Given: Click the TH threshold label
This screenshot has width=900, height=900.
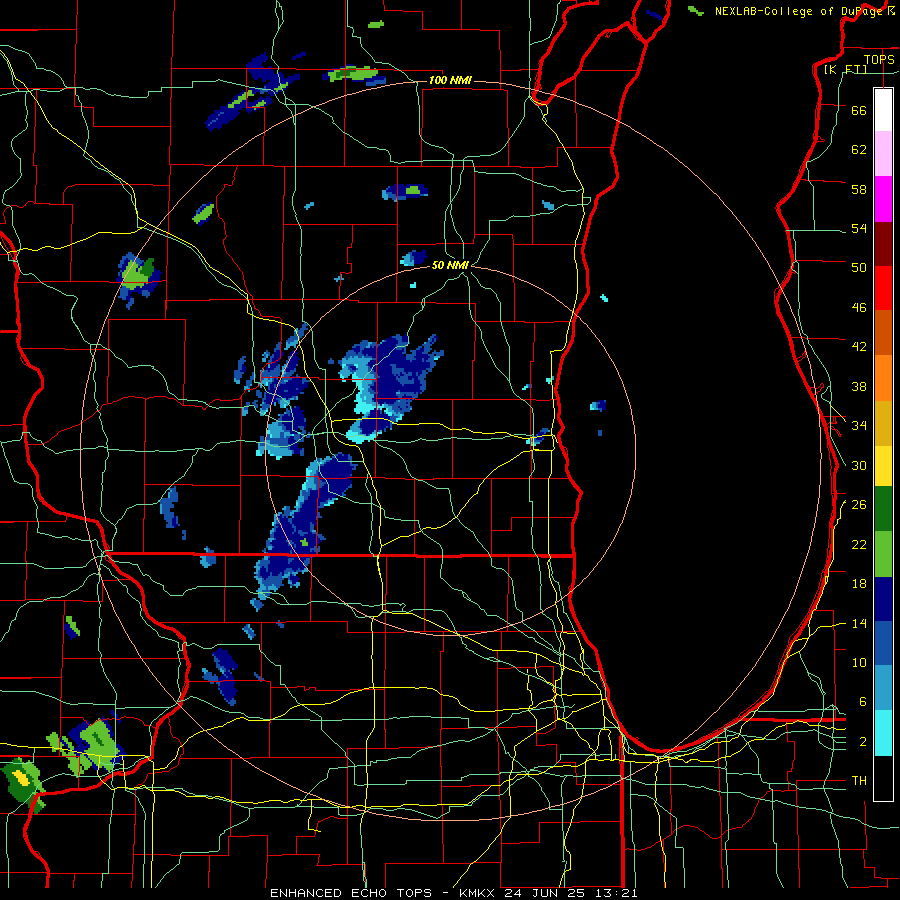Looking at the screenshot, I should [x=859, y=780].
